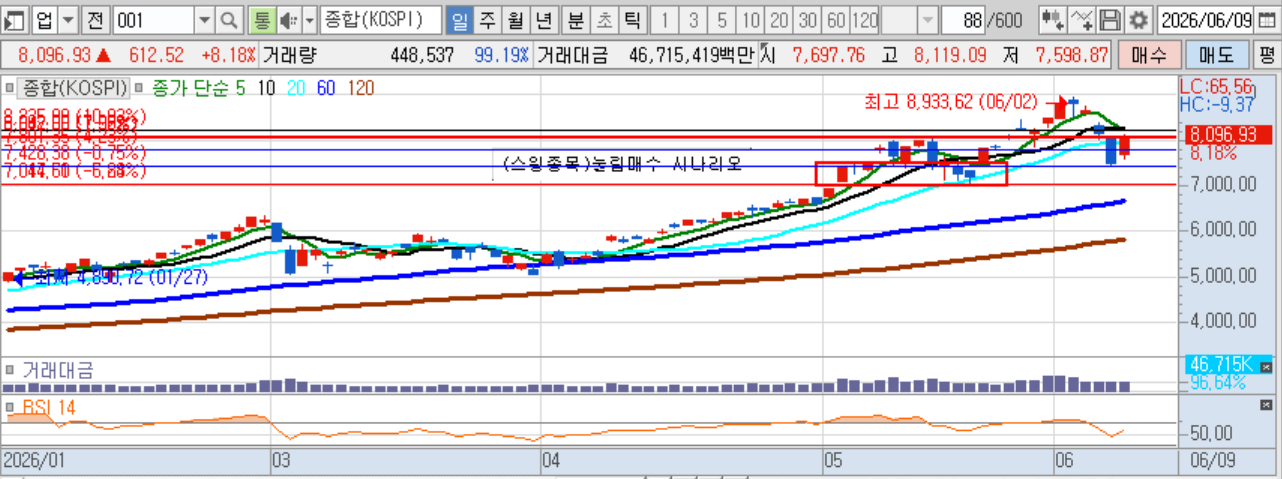Select the interval button labelled 10 in the top toolbar
1282x479 pixels.
coord(752,19)
